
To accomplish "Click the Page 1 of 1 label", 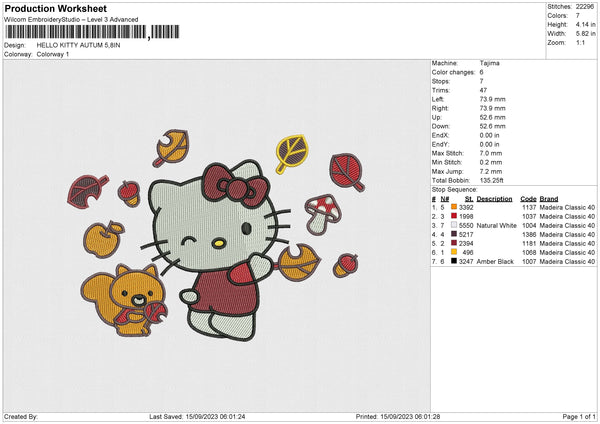I will tap(579, 416).
